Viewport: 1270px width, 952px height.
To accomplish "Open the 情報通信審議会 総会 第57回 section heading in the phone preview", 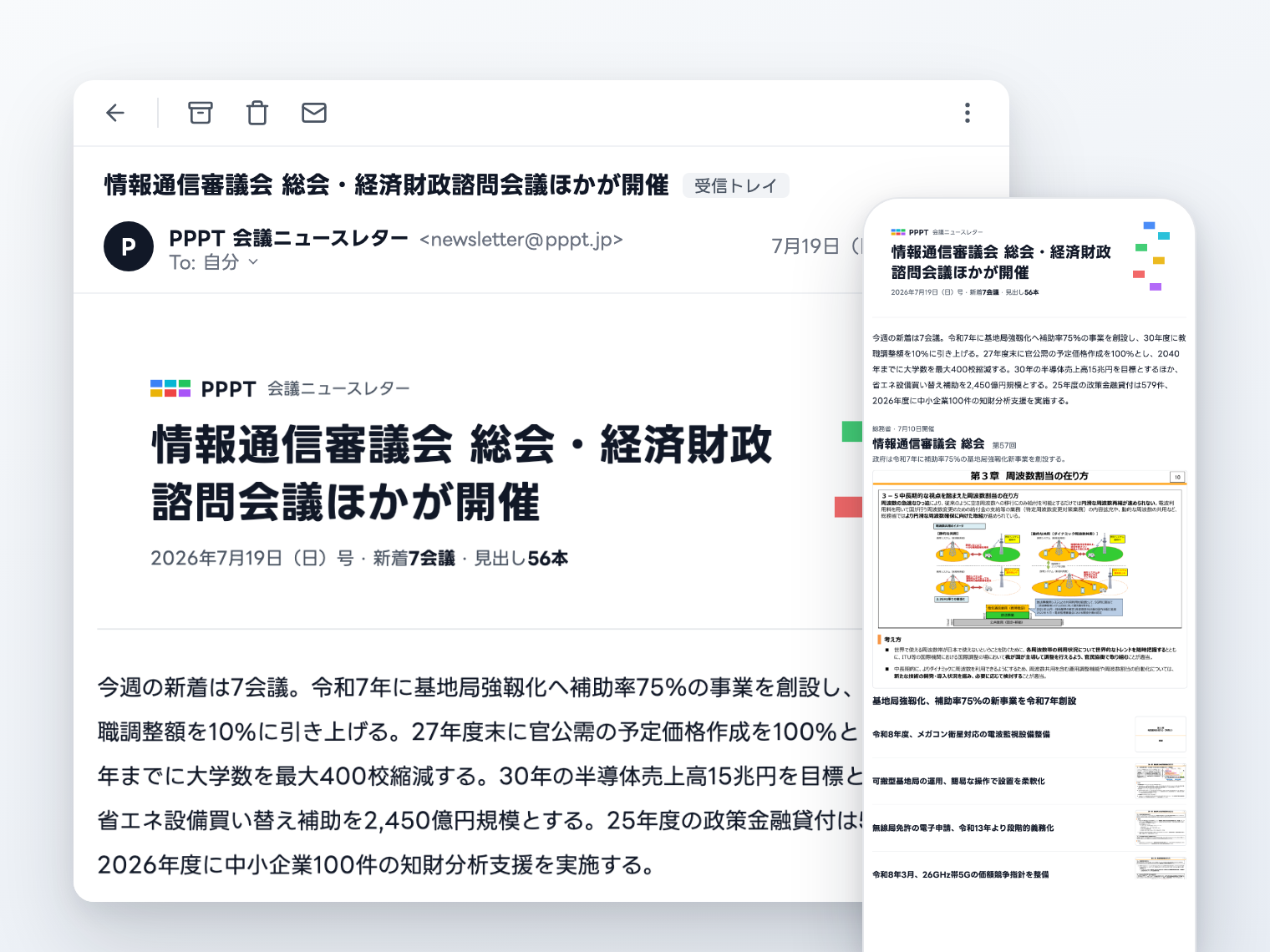I will [x=944, y=444].
